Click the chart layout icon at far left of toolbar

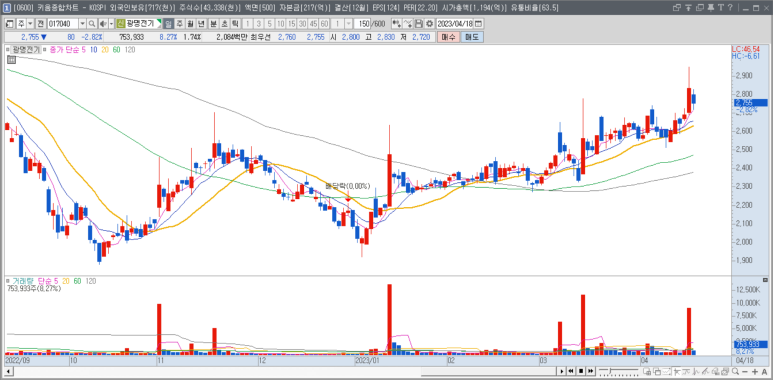(x=10, y=24)
